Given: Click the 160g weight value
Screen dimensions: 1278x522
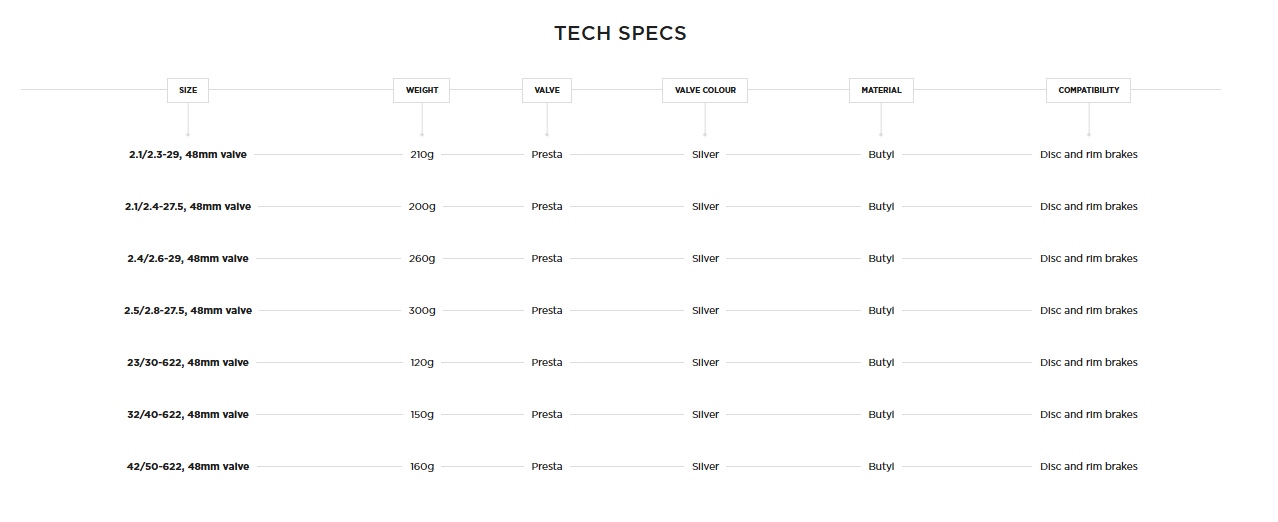Looking at the screenshot, I should [x=422, y=467].
